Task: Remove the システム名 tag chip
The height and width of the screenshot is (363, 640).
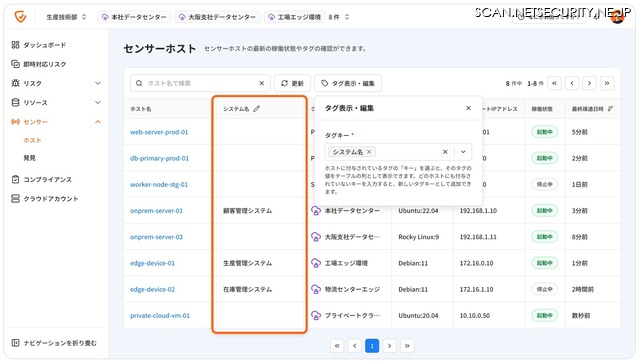Action: pyautogui.click(x=369, y=152)
